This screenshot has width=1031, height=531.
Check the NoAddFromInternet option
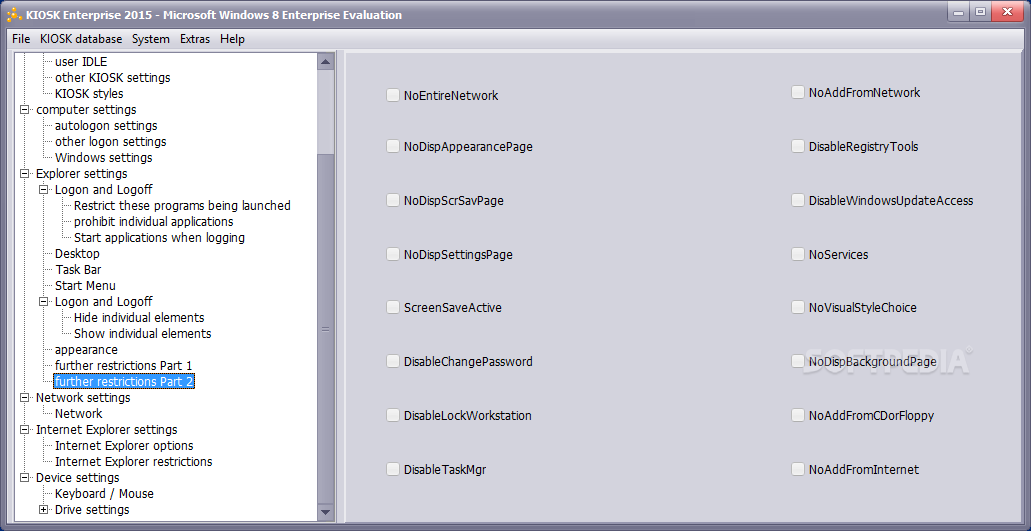(798, 469)
